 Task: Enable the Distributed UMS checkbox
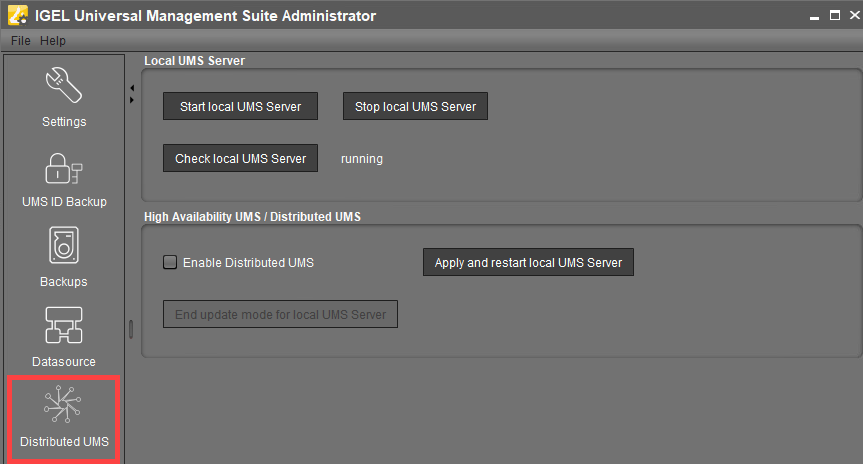coord(170,262)
